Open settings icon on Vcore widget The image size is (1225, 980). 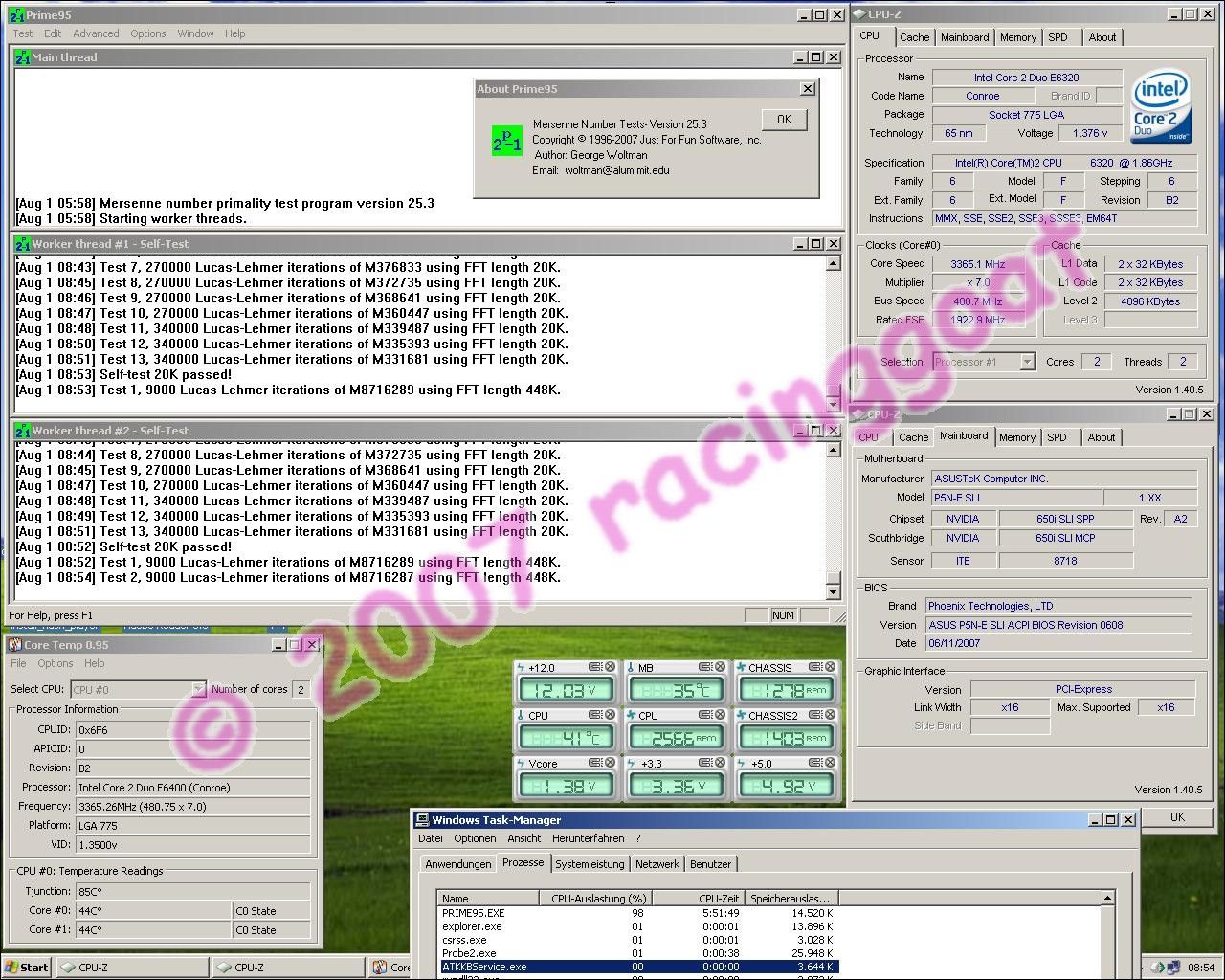coord(595,763)
